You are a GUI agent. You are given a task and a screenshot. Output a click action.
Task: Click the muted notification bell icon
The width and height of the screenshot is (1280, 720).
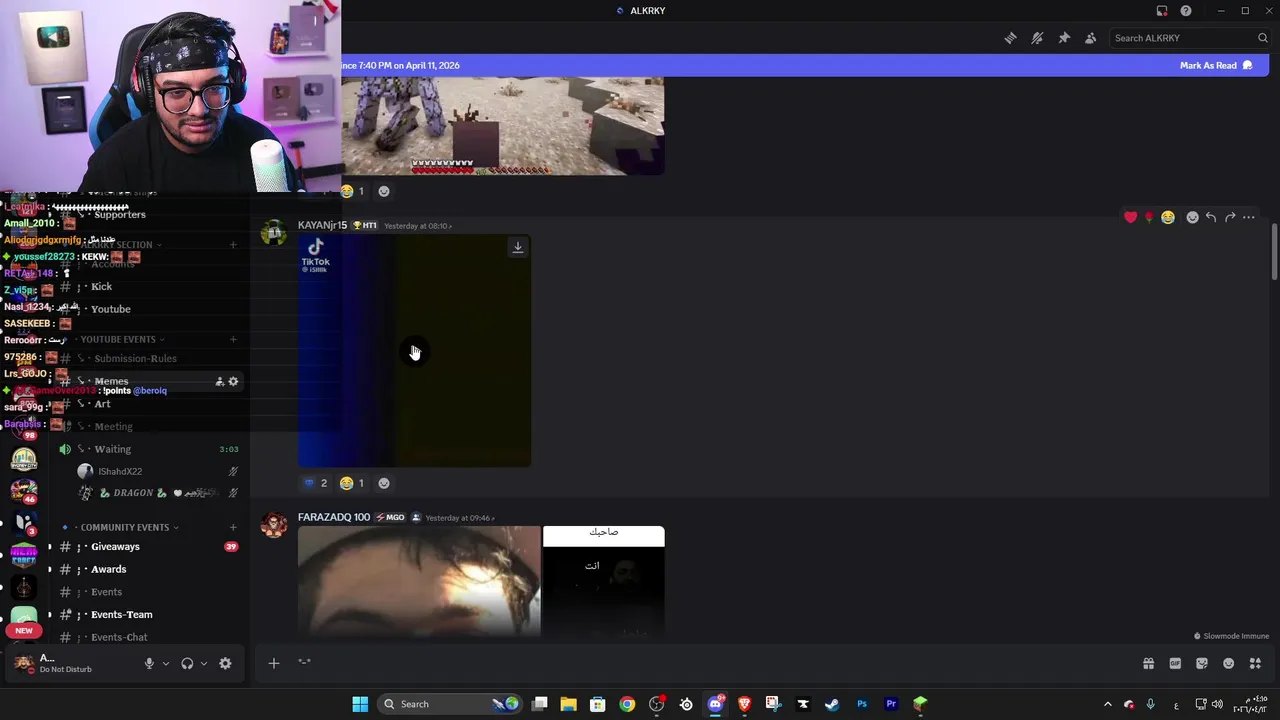coord(1037,38)
